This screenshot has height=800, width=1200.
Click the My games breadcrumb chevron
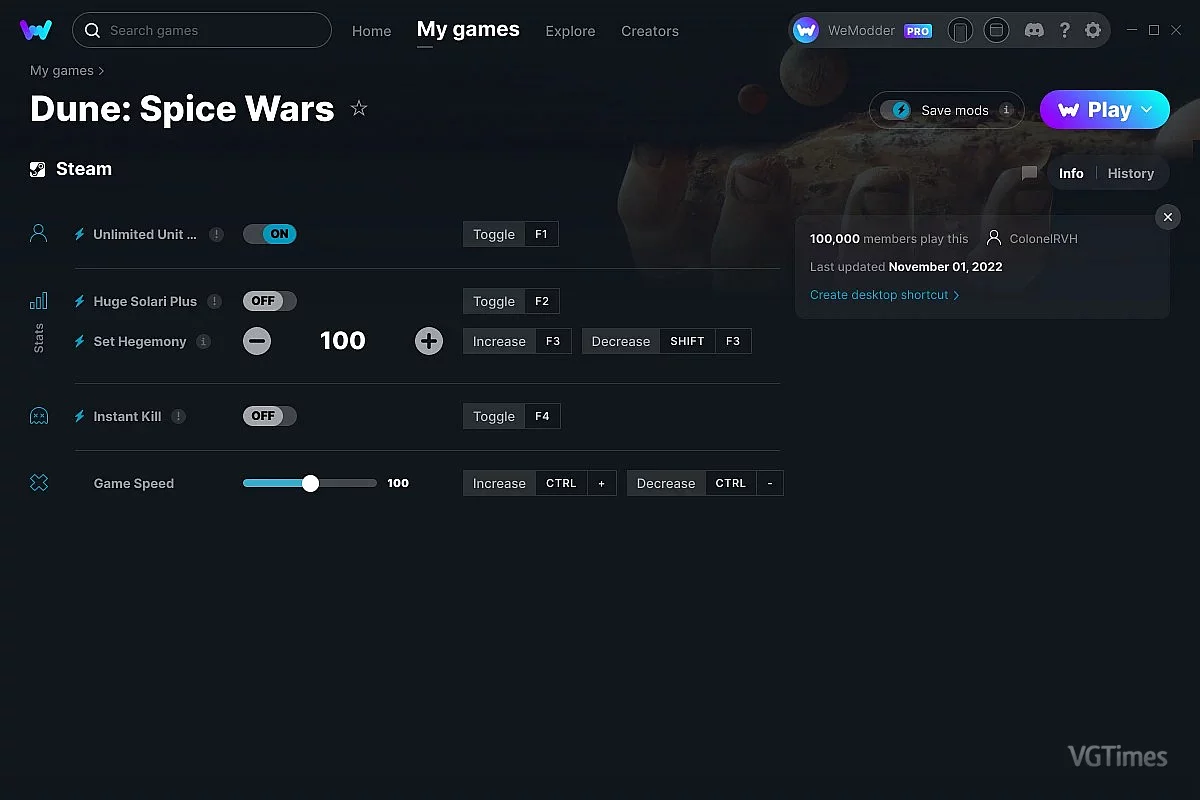(x=101, y=71)
